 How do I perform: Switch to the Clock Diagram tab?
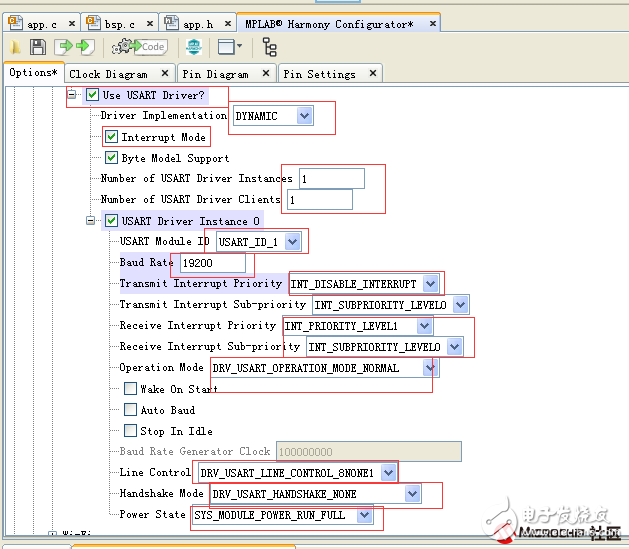[108, 74]
